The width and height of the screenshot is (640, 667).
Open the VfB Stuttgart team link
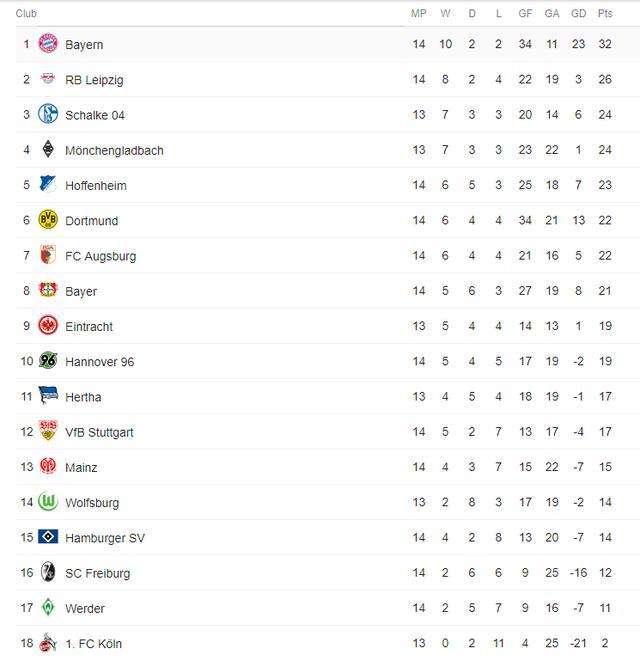99,433
